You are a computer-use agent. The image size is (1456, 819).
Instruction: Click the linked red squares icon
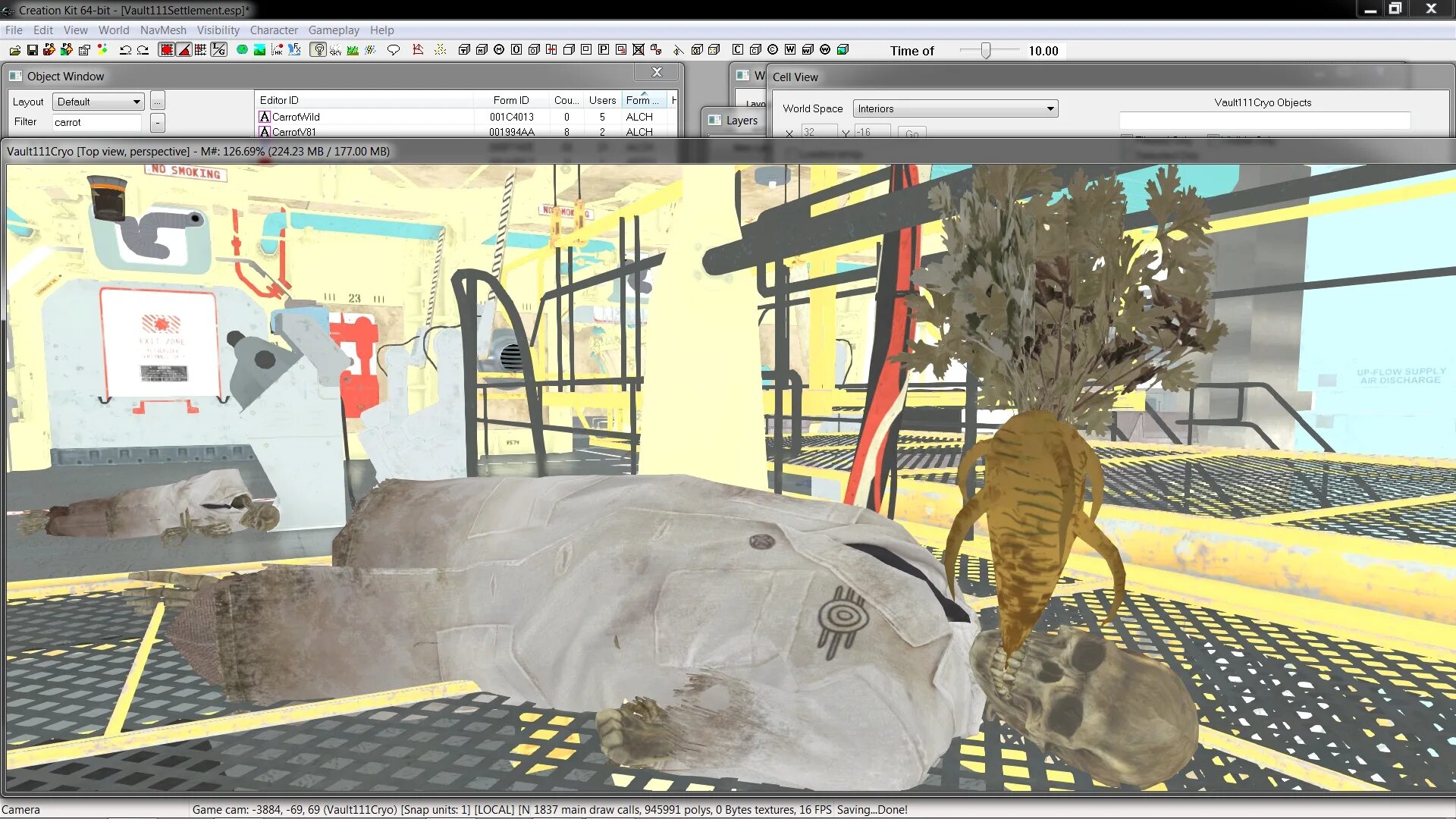[656, 50]
